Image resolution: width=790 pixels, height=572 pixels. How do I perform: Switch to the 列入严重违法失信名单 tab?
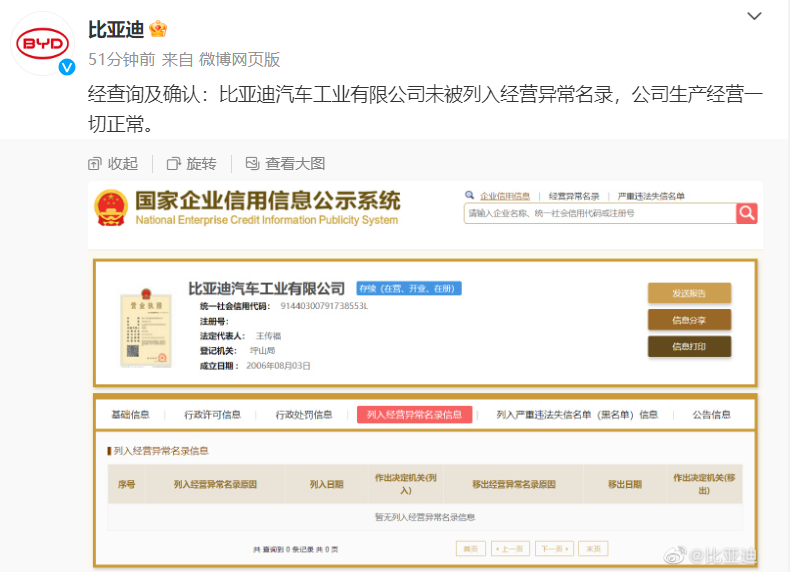[x=577, y=414]
